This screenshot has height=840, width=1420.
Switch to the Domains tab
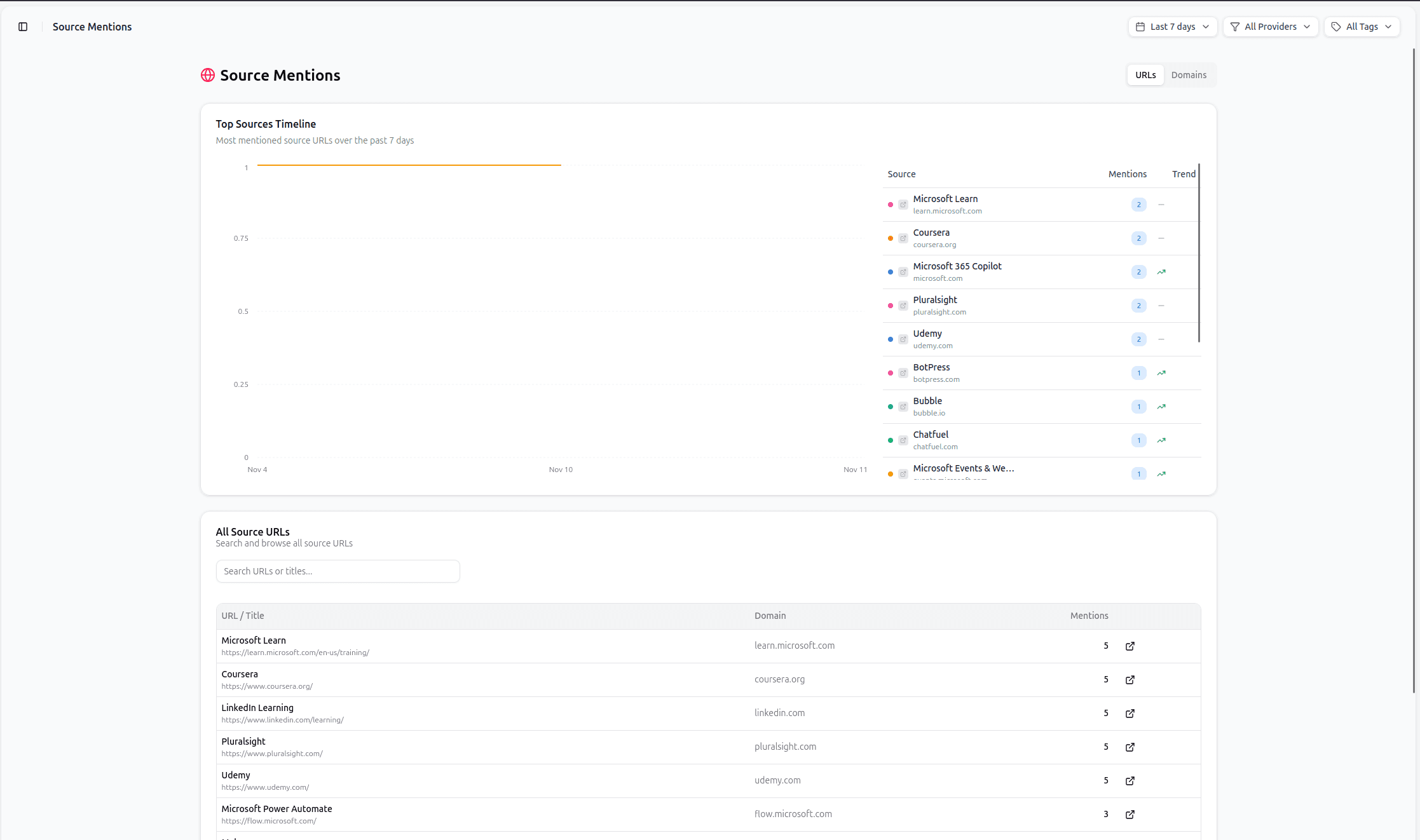coord(1189,75)
